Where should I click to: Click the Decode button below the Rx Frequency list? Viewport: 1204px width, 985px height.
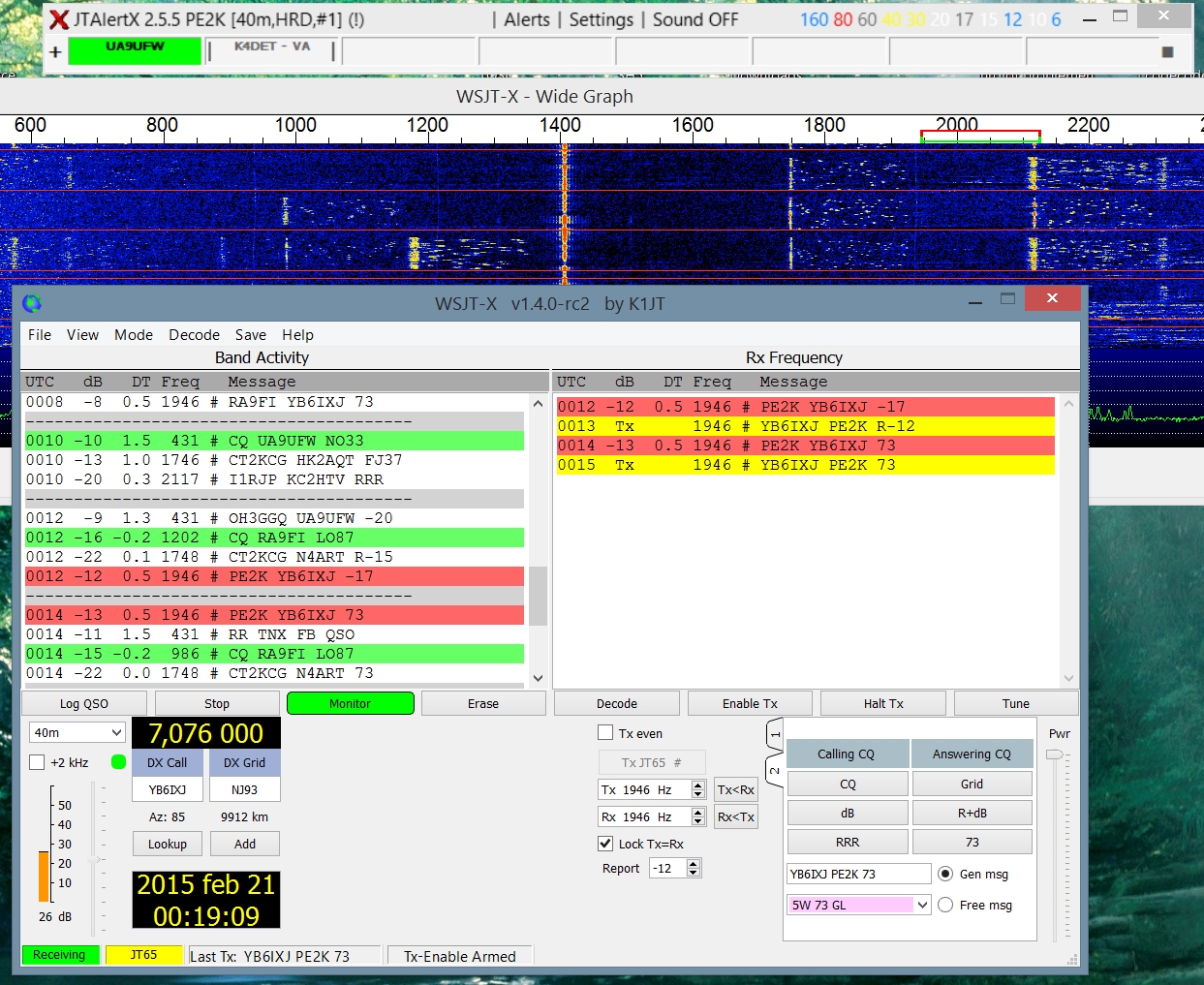(617, 703)
